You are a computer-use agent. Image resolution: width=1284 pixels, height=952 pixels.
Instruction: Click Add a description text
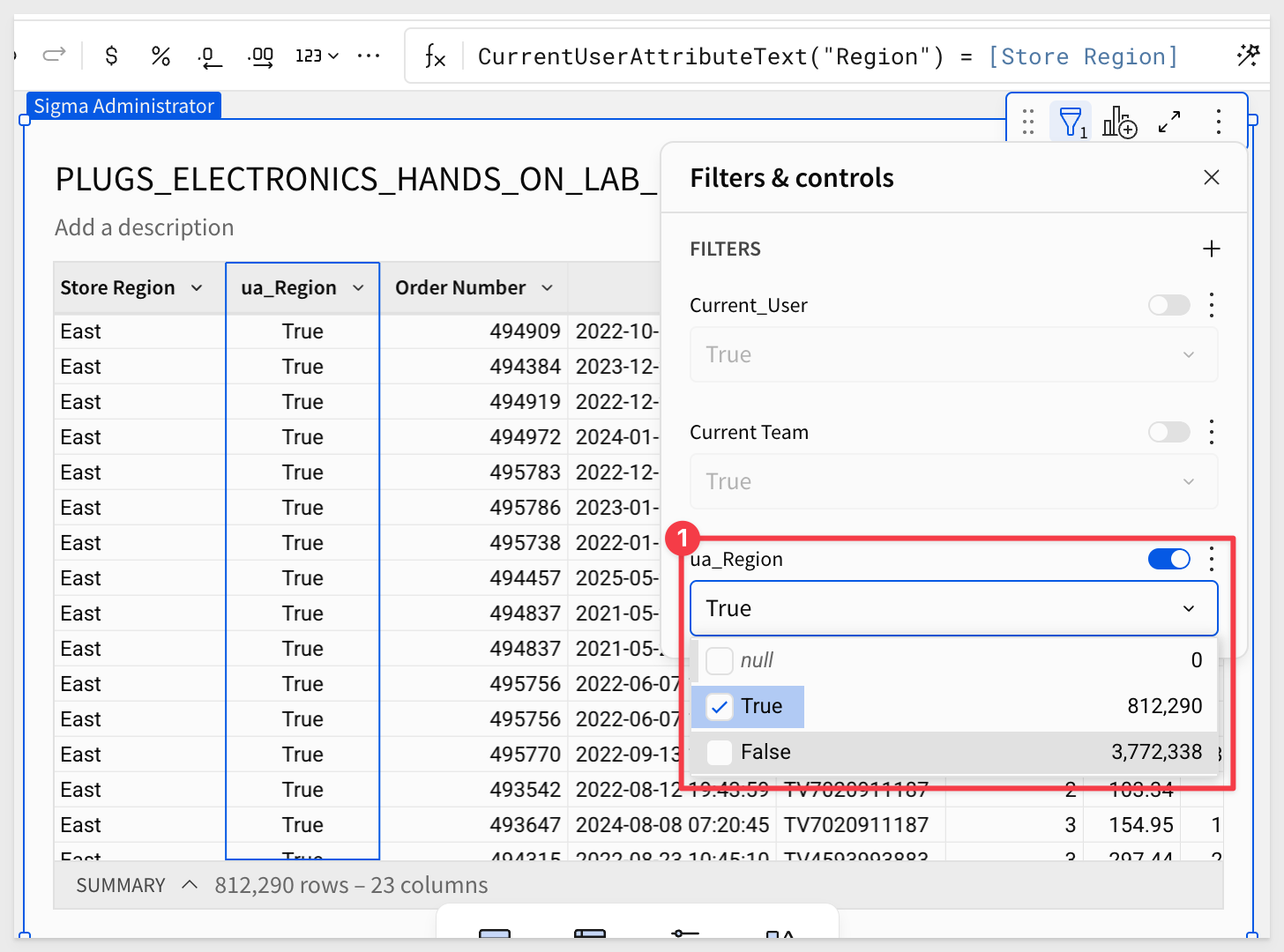point(144,227)
